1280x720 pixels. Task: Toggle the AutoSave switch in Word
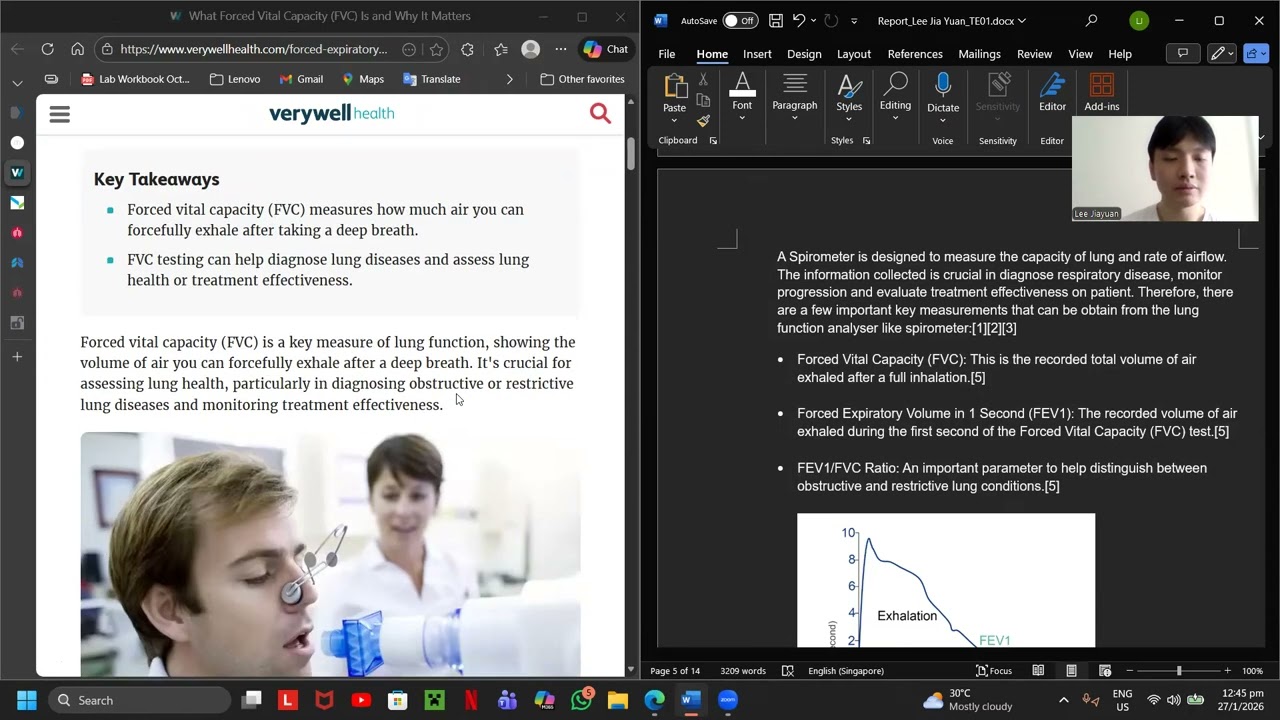[x=740, y=20]
